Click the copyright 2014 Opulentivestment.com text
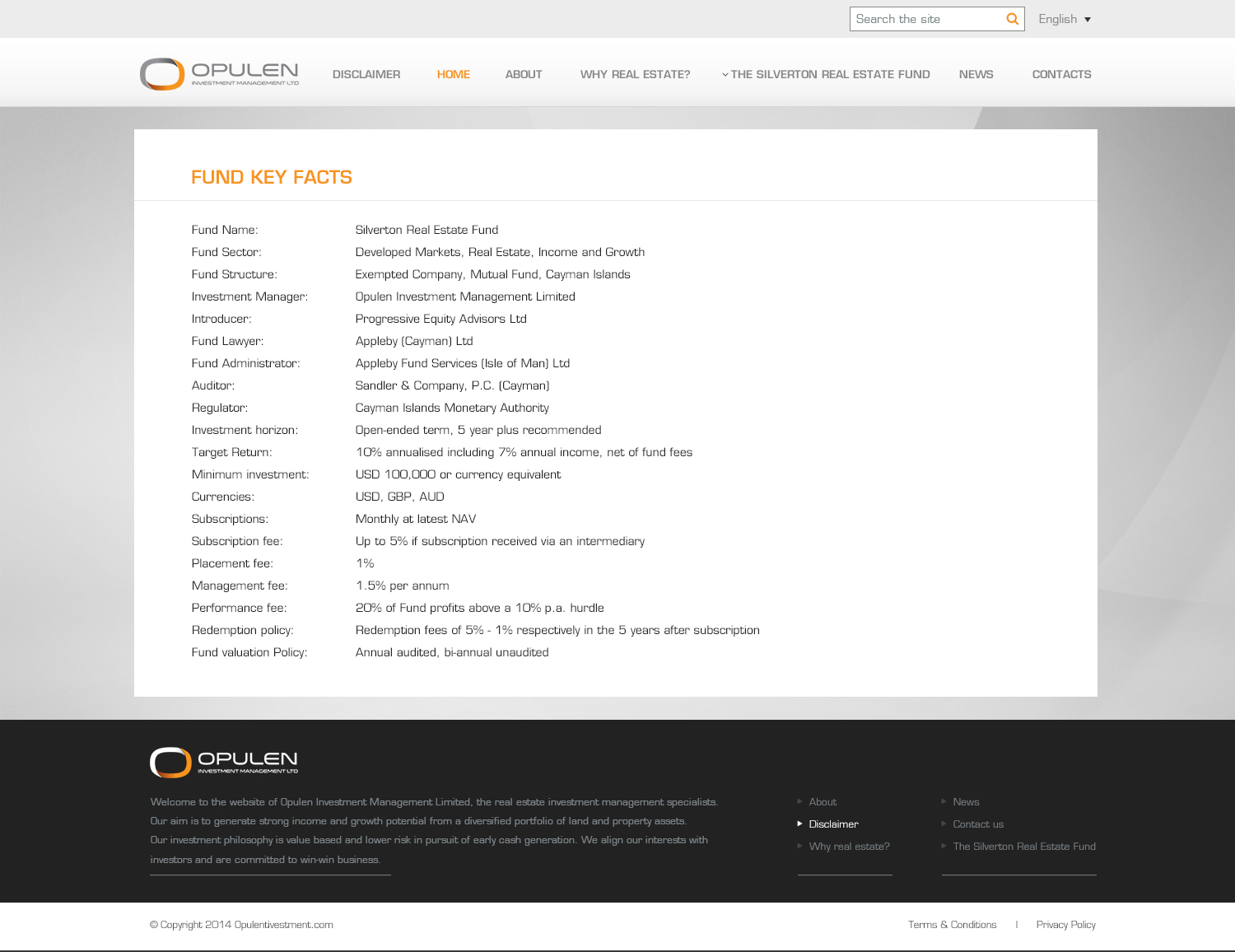This screenshot has height=952, width=1235. coord(241,925)
